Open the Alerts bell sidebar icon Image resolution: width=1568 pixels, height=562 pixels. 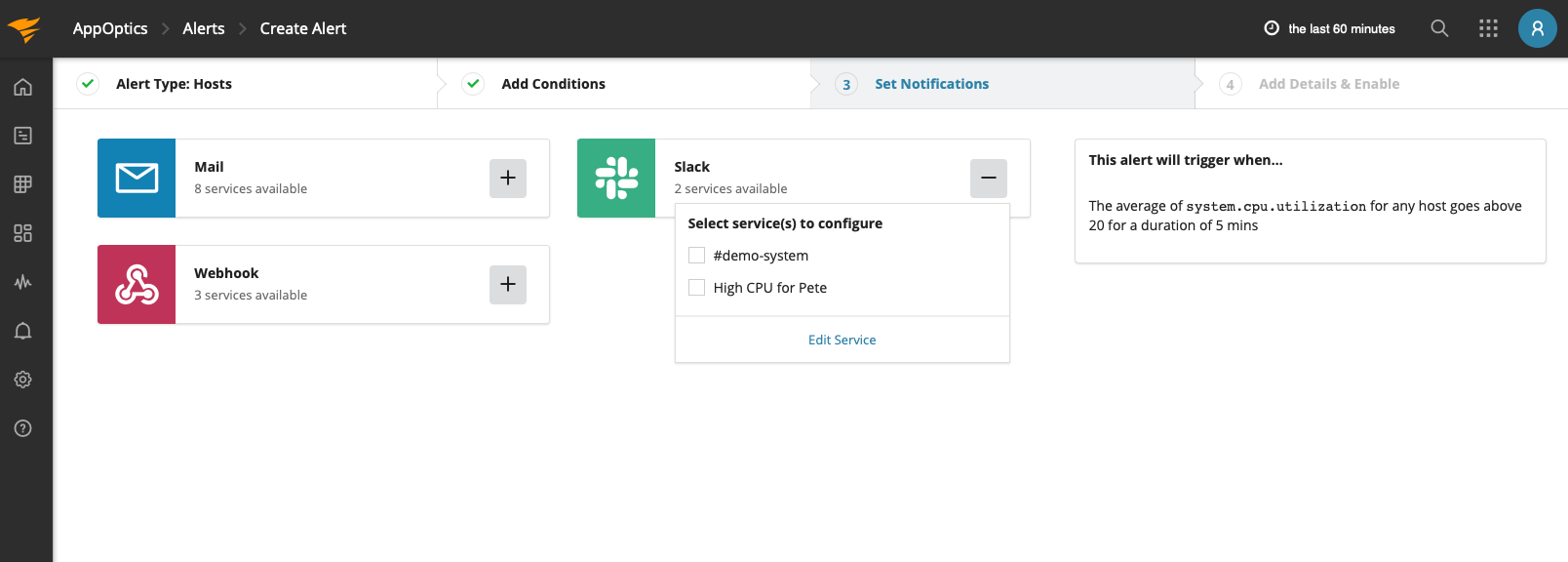[23, 331]
